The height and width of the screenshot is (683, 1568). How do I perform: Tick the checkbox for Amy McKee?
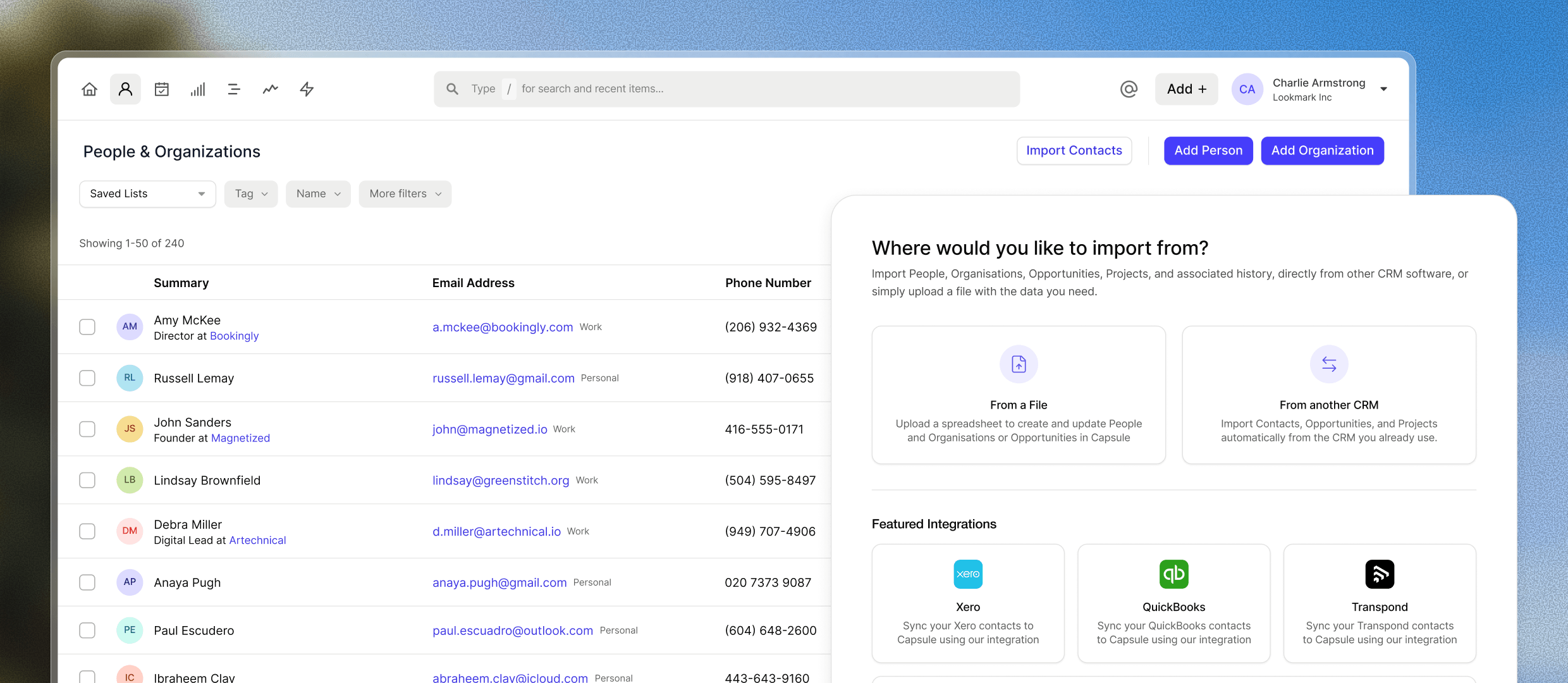pos(87,327)
